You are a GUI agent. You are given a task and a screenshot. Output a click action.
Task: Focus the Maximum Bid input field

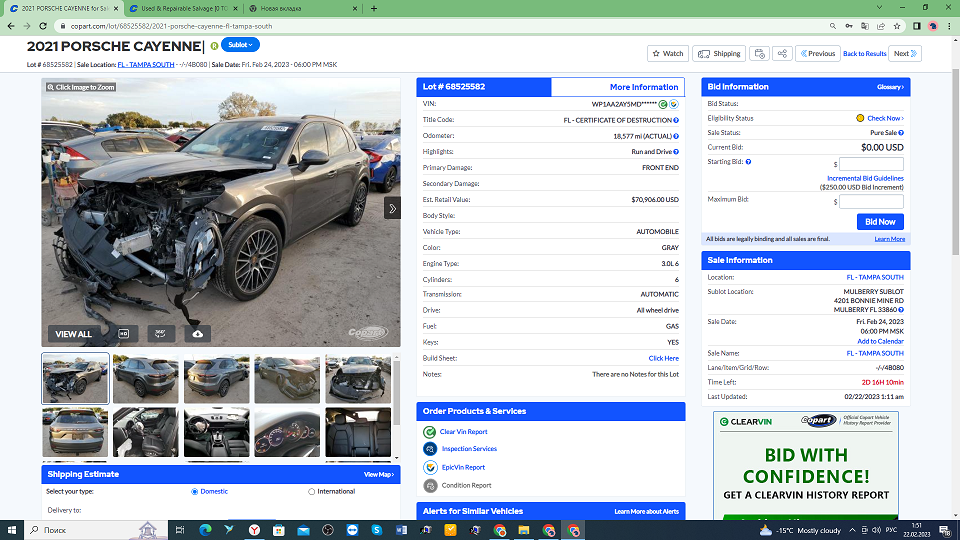click(871, 201)
